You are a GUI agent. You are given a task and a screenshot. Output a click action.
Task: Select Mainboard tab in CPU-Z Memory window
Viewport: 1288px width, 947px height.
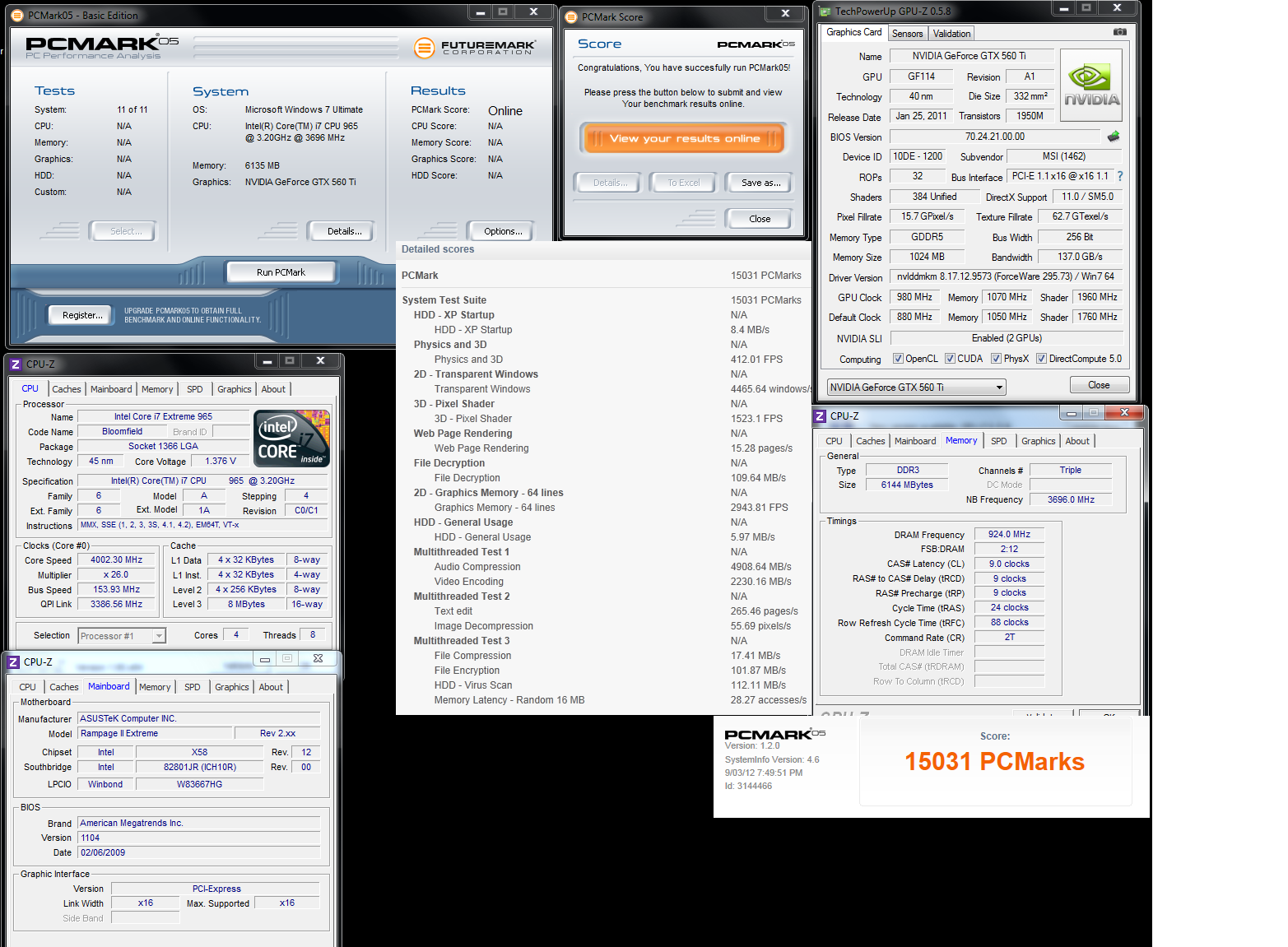click(915, 441)
